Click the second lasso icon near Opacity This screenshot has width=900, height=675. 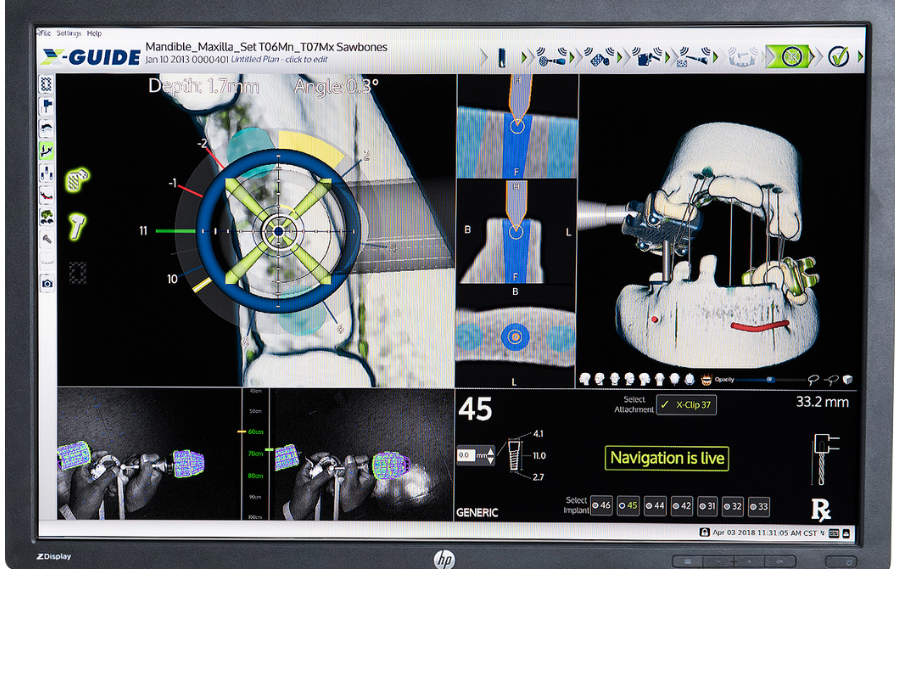(x=831, y=379)
